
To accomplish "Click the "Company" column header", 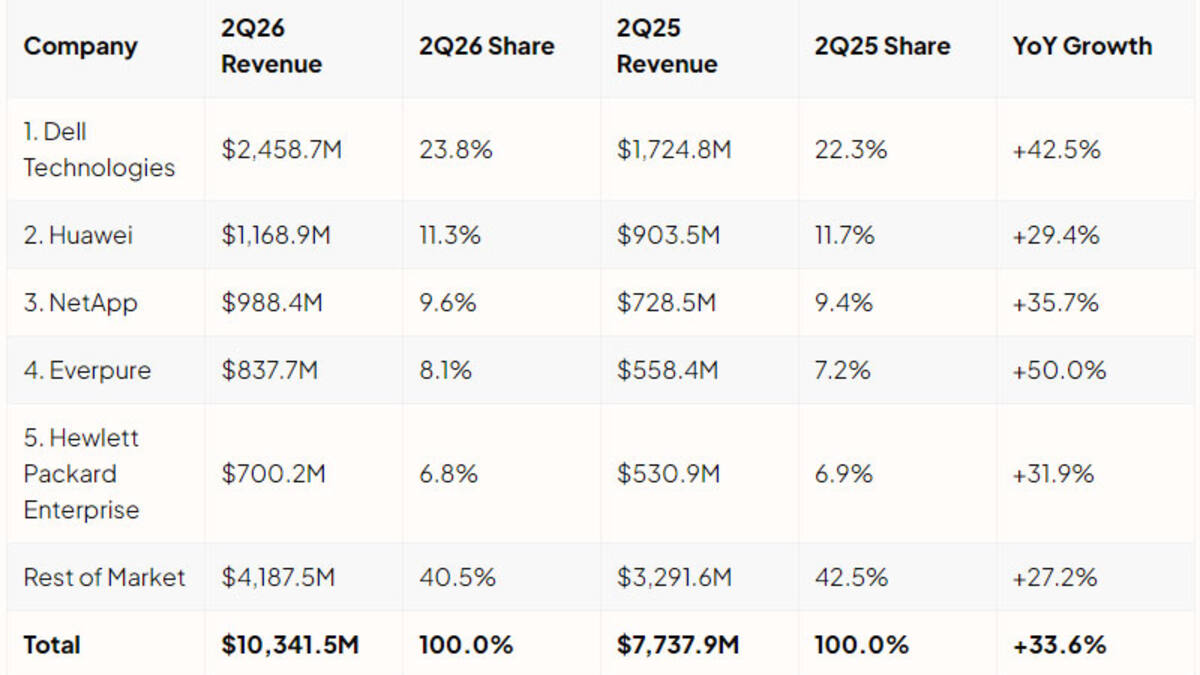I will pos(80,46).
